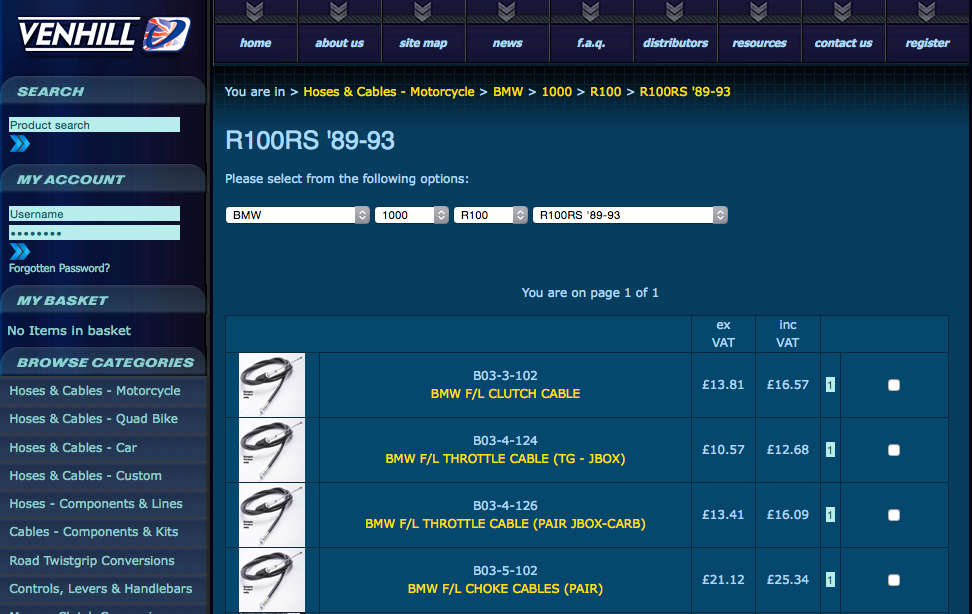Open the news menu item
Viewport: 972px width, 614px height.
508,43
